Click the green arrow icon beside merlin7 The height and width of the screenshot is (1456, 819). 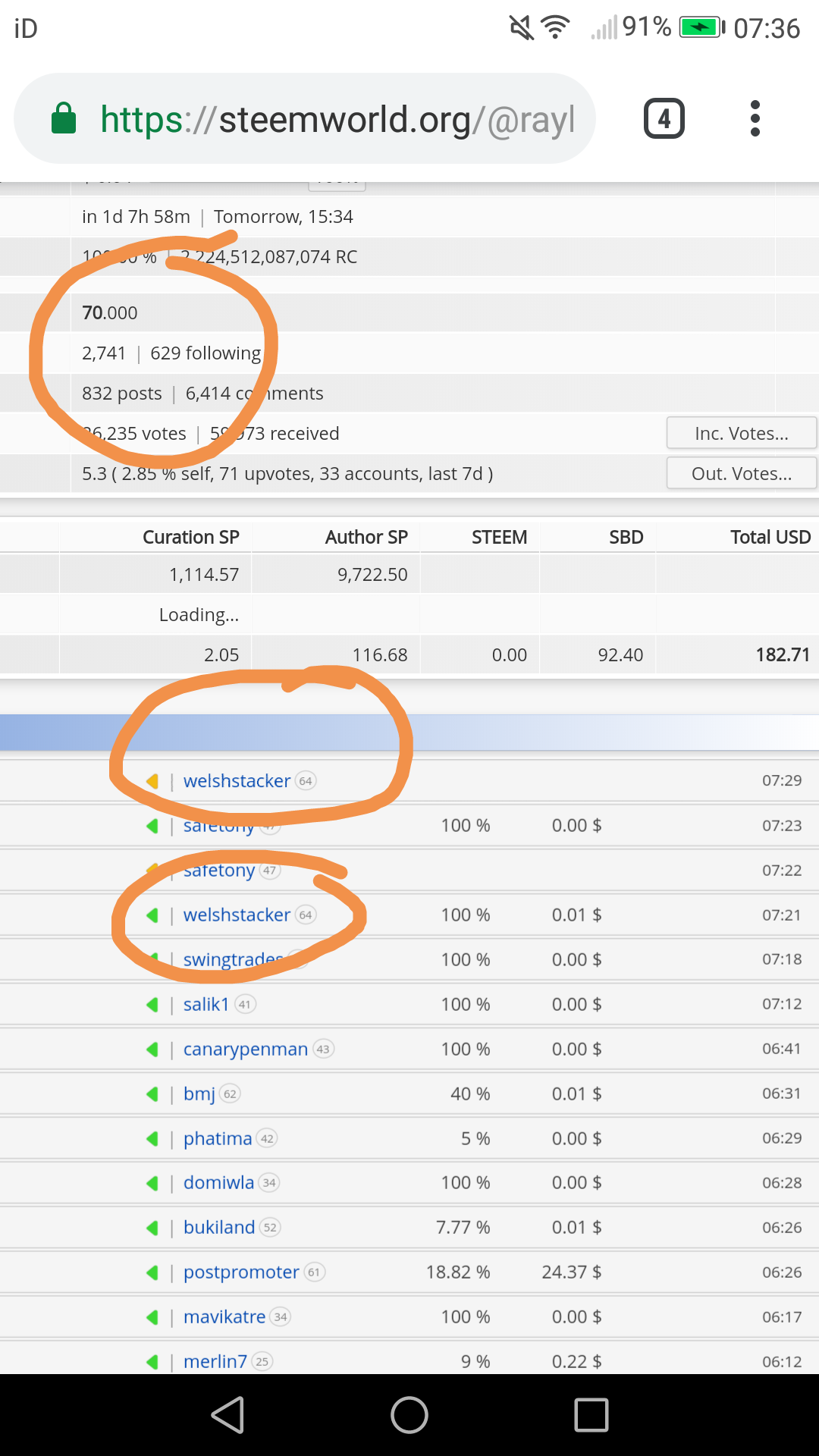tap(152, 1361)
